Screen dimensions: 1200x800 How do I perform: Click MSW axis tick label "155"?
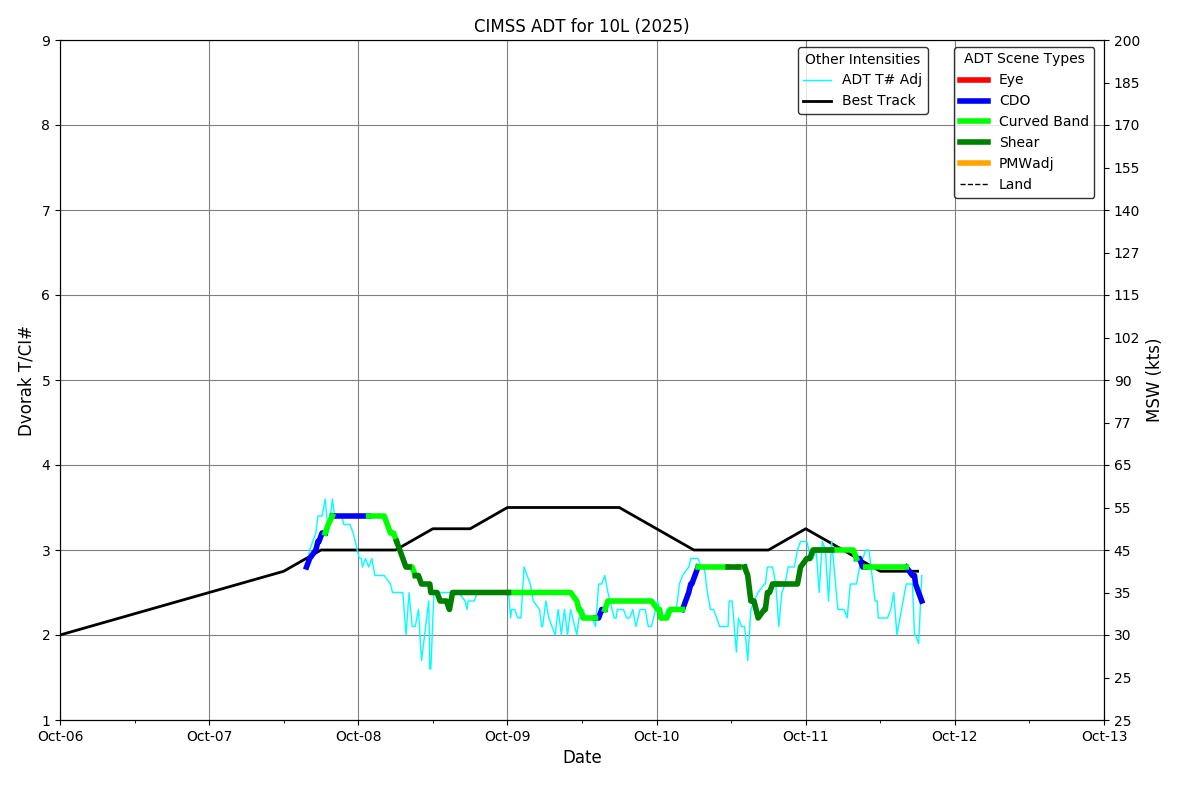(1127, 168)
